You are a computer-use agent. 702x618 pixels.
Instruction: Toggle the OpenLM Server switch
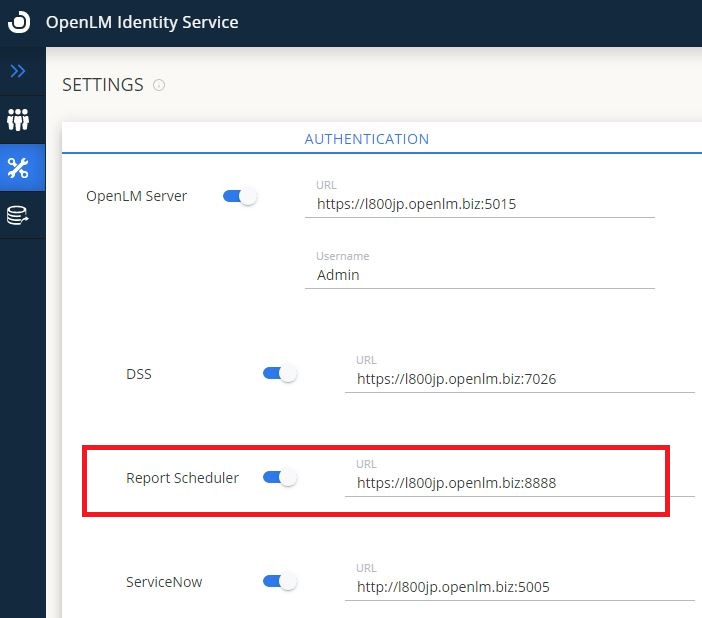click(x=240, y=196)
